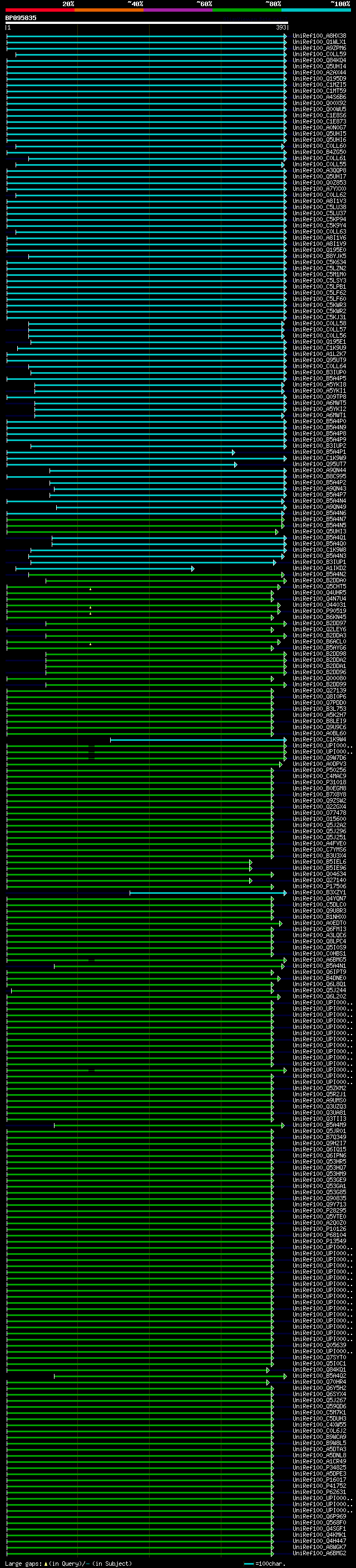Image resolution: width=356 pixels, height=1568 pixels.
Task: Click the UniRef100_P68104 label
Action: 319,1235
